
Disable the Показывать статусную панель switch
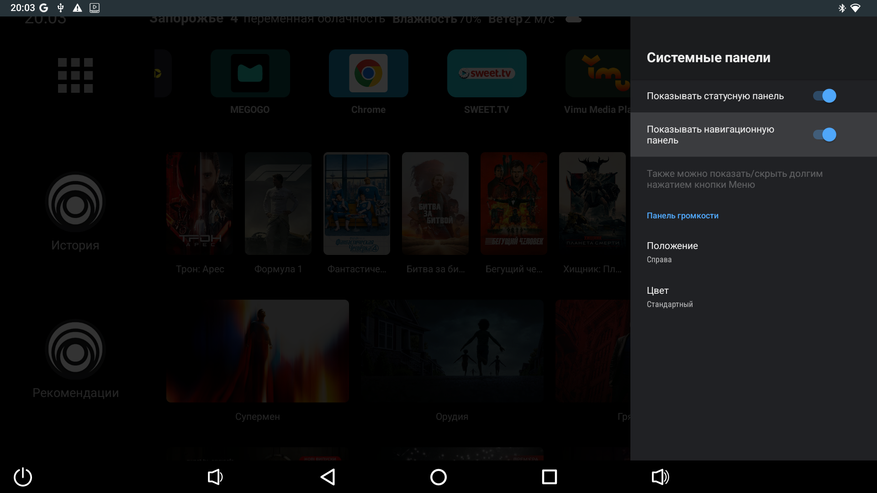pos(824,96)
